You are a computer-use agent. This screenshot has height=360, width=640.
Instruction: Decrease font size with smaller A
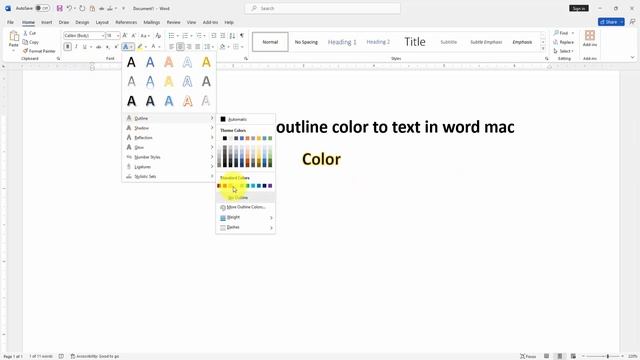pos(133,36)
